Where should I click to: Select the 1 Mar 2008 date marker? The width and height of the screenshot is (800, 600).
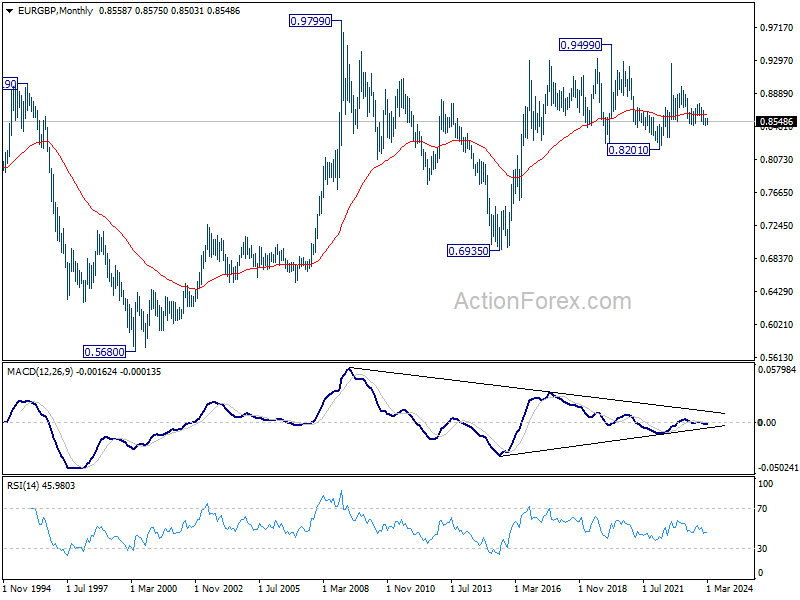(x=346, y=588)
